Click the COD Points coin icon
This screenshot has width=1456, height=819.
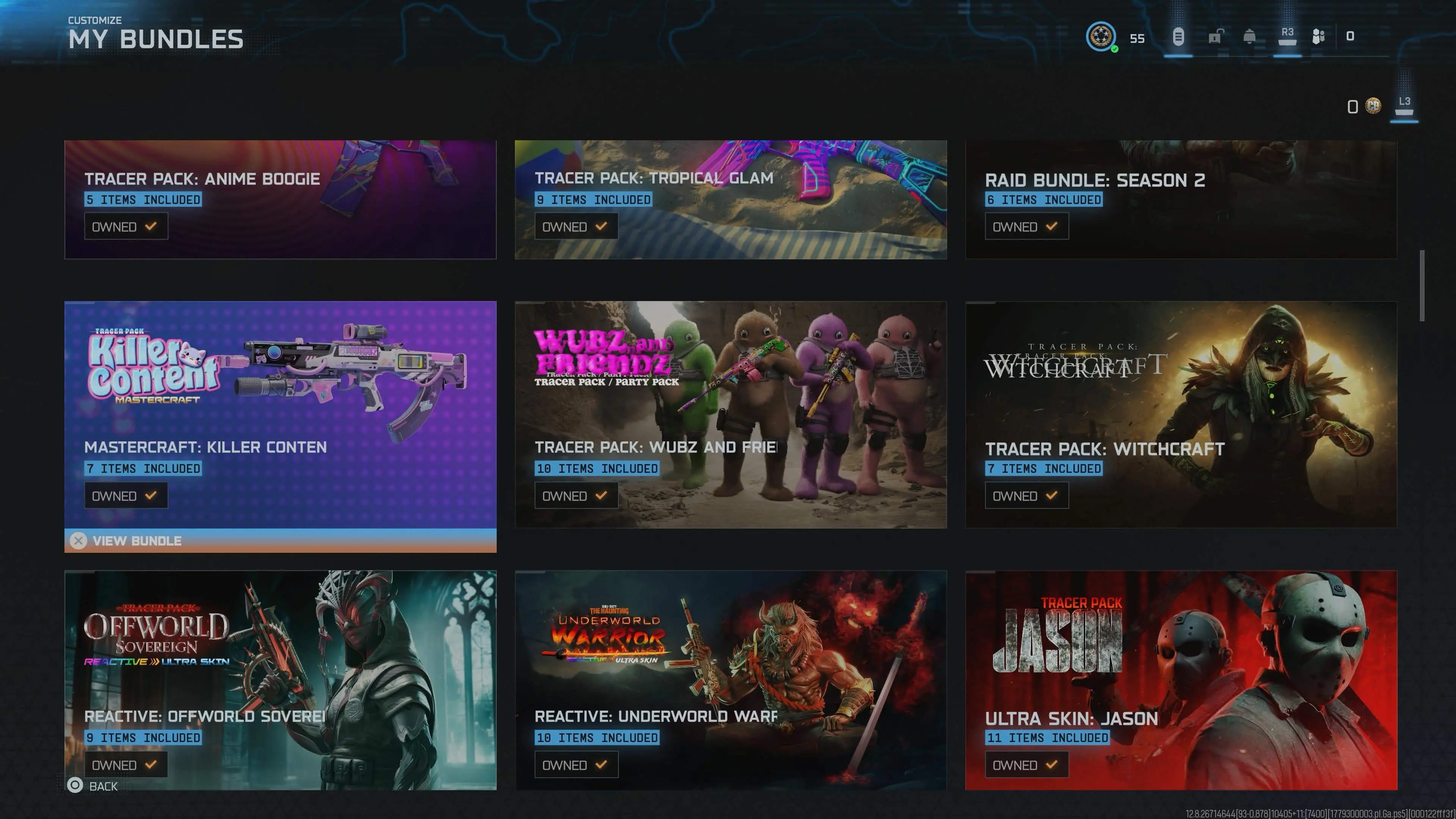click(x=1373, y=106)
